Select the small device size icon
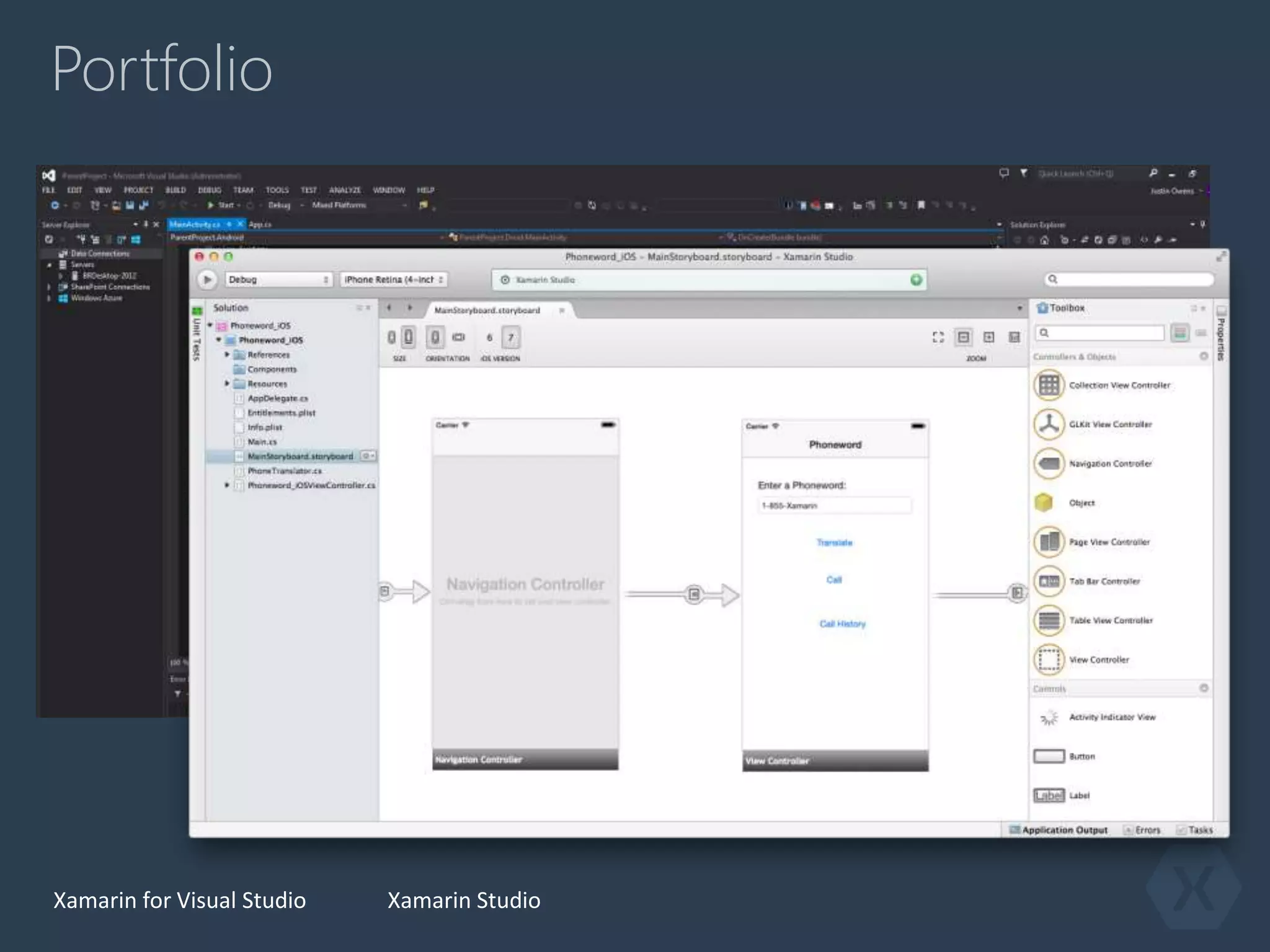 tap(391, 337)
